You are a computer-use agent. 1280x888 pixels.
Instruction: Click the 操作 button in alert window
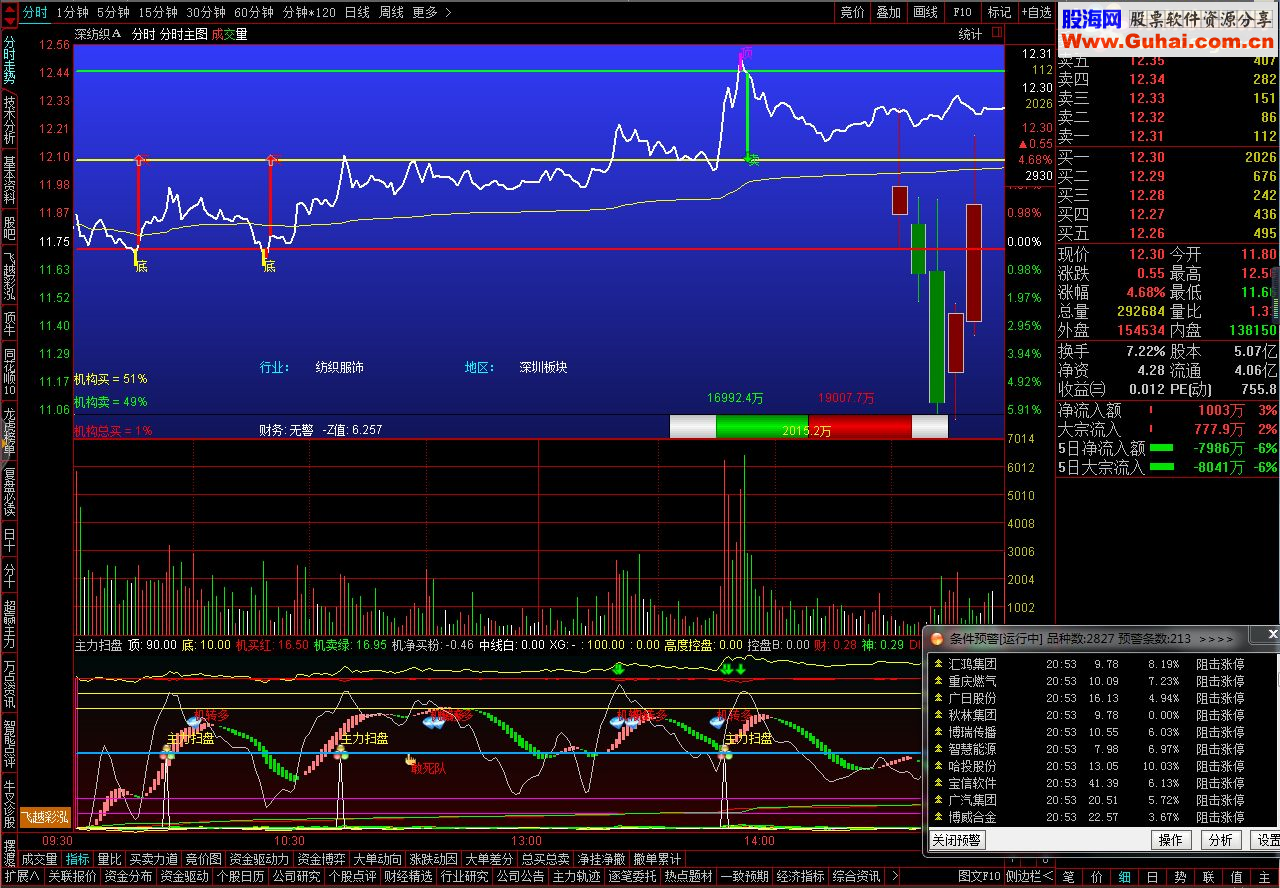(x=1171, y=840)
